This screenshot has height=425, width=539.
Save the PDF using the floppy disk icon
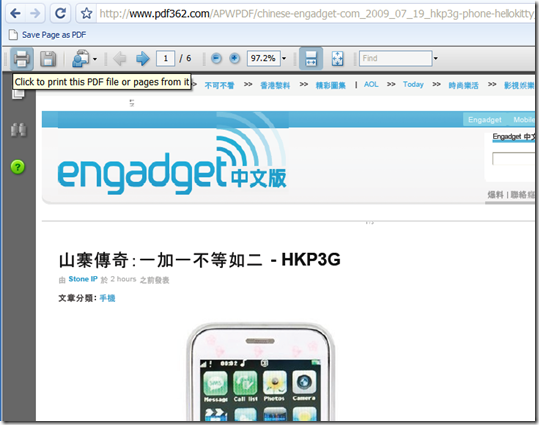[x=48, y=59]
